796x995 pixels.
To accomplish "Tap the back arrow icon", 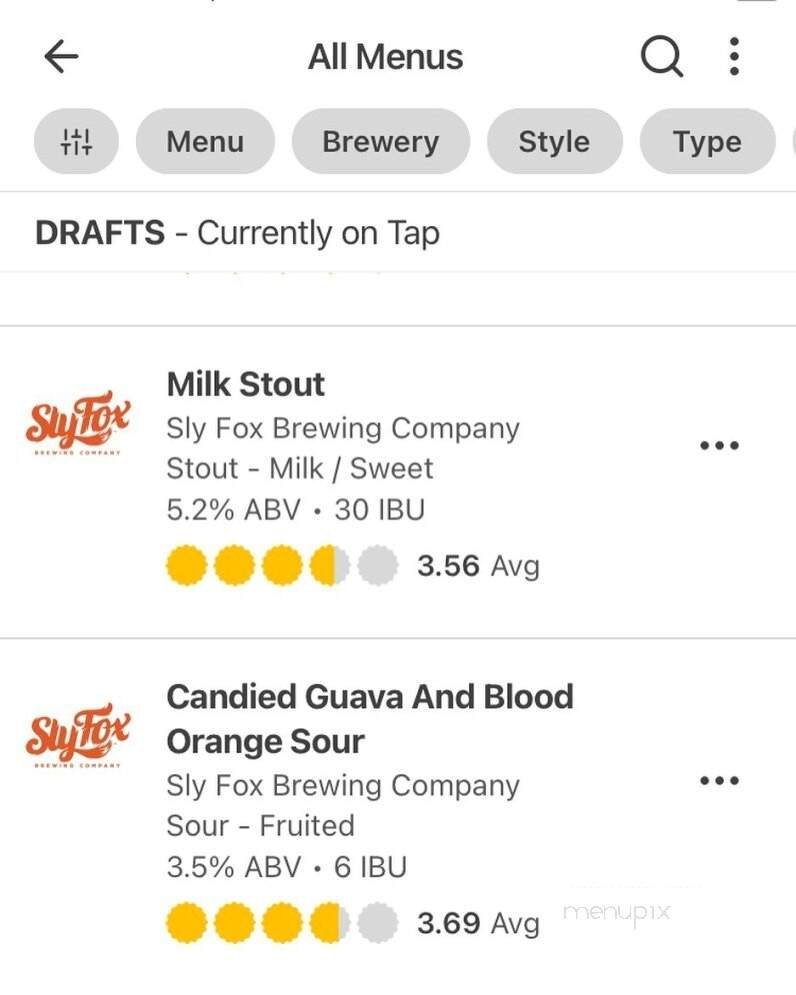I will pos(62,57).
